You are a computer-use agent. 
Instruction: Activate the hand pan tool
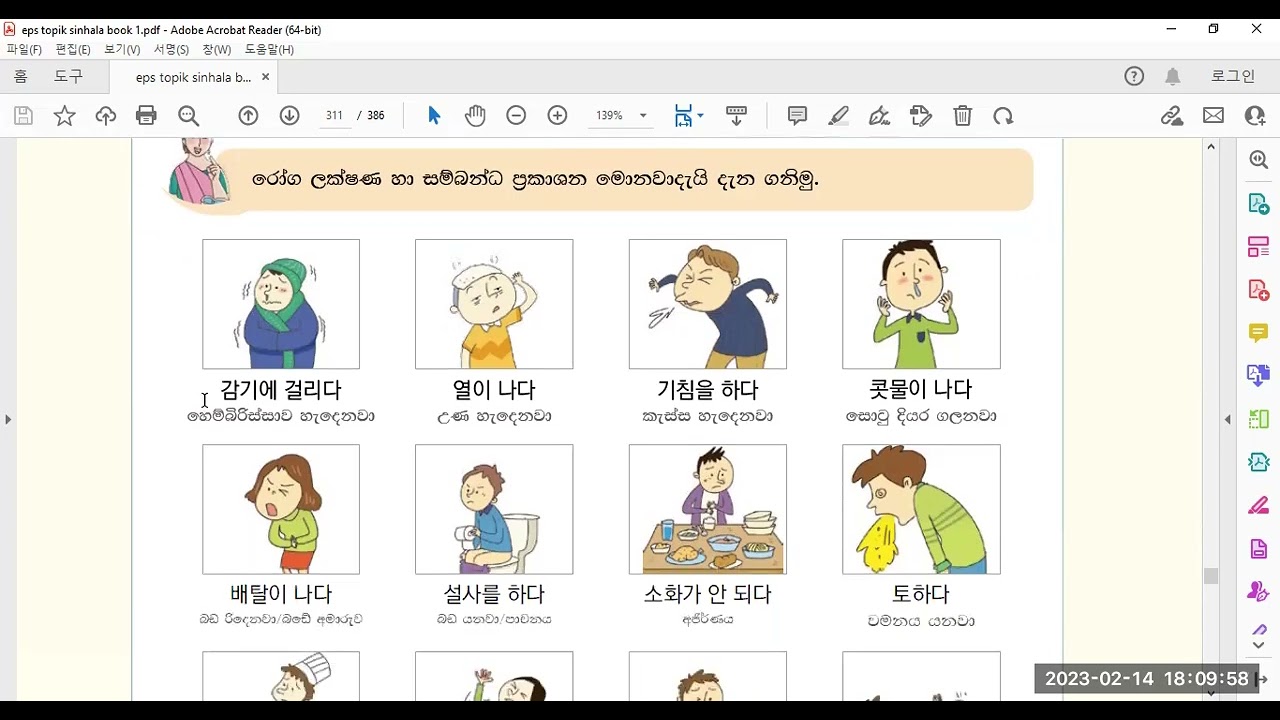point(475,116)
